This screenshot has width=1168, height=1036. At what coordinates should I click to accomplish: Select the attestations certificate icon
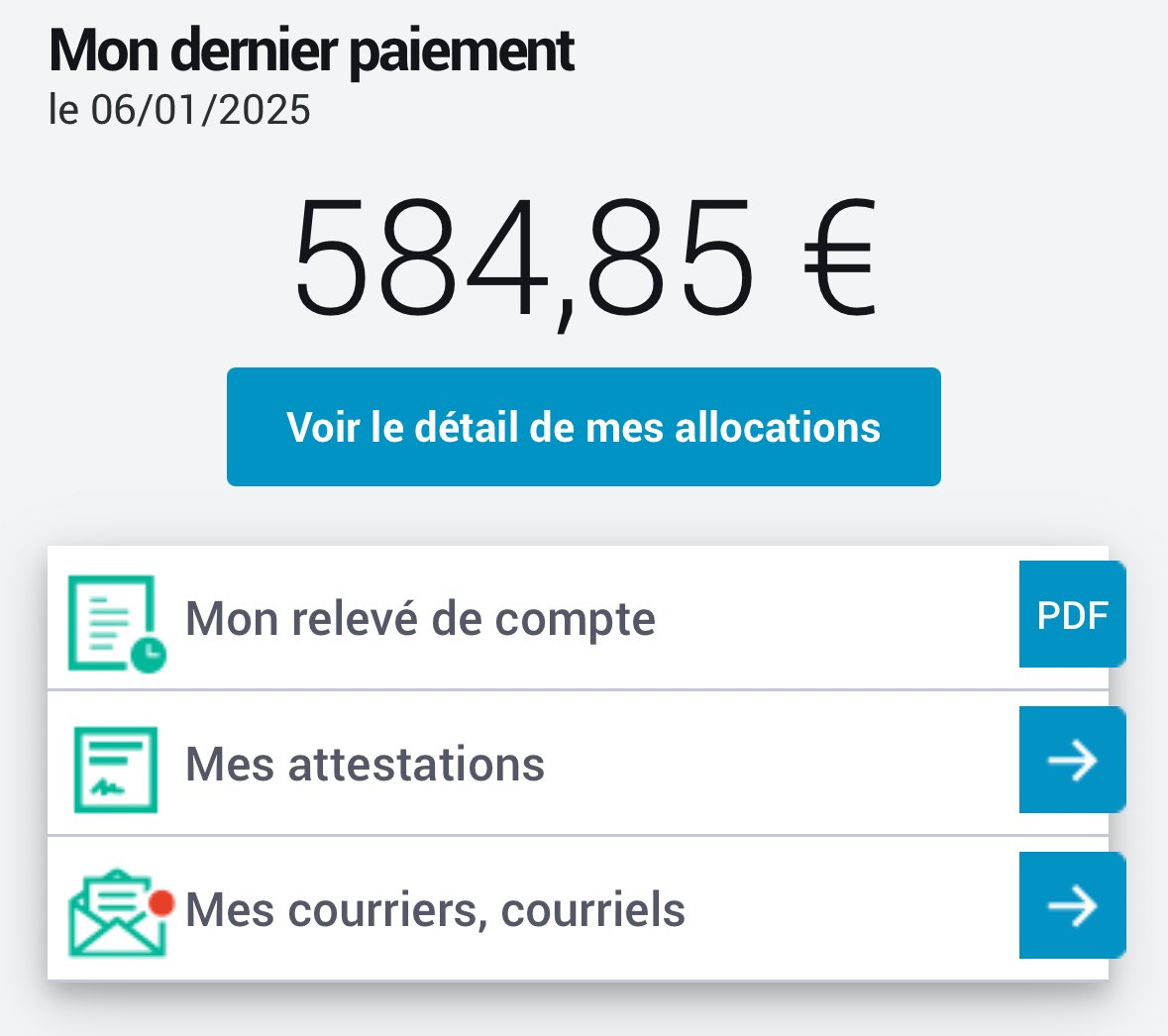point(116,770)
